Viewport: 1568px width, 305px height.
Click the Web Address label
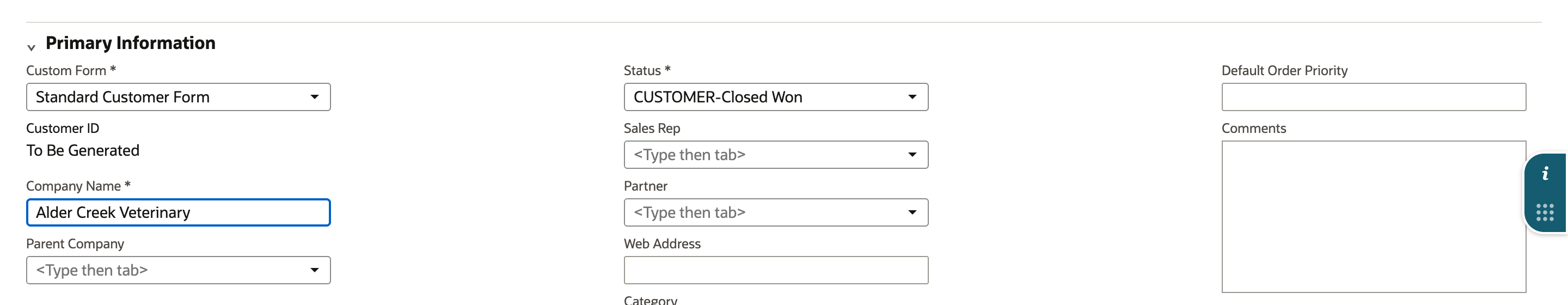662,244
